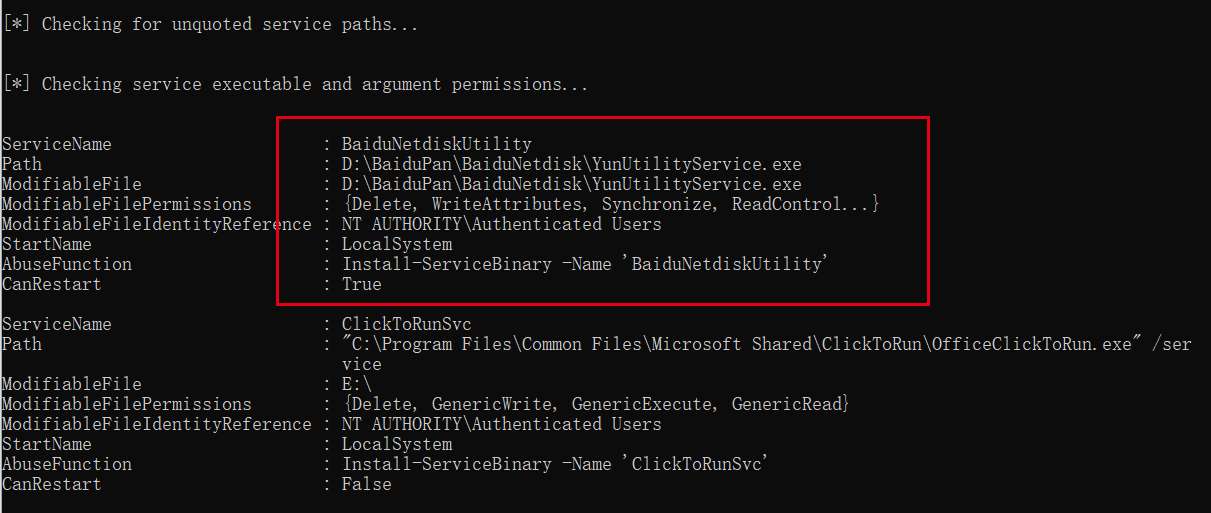Click LocalSystem StartName value for ClickToRunSvc
1211x513 pixels.
(397, 444)
